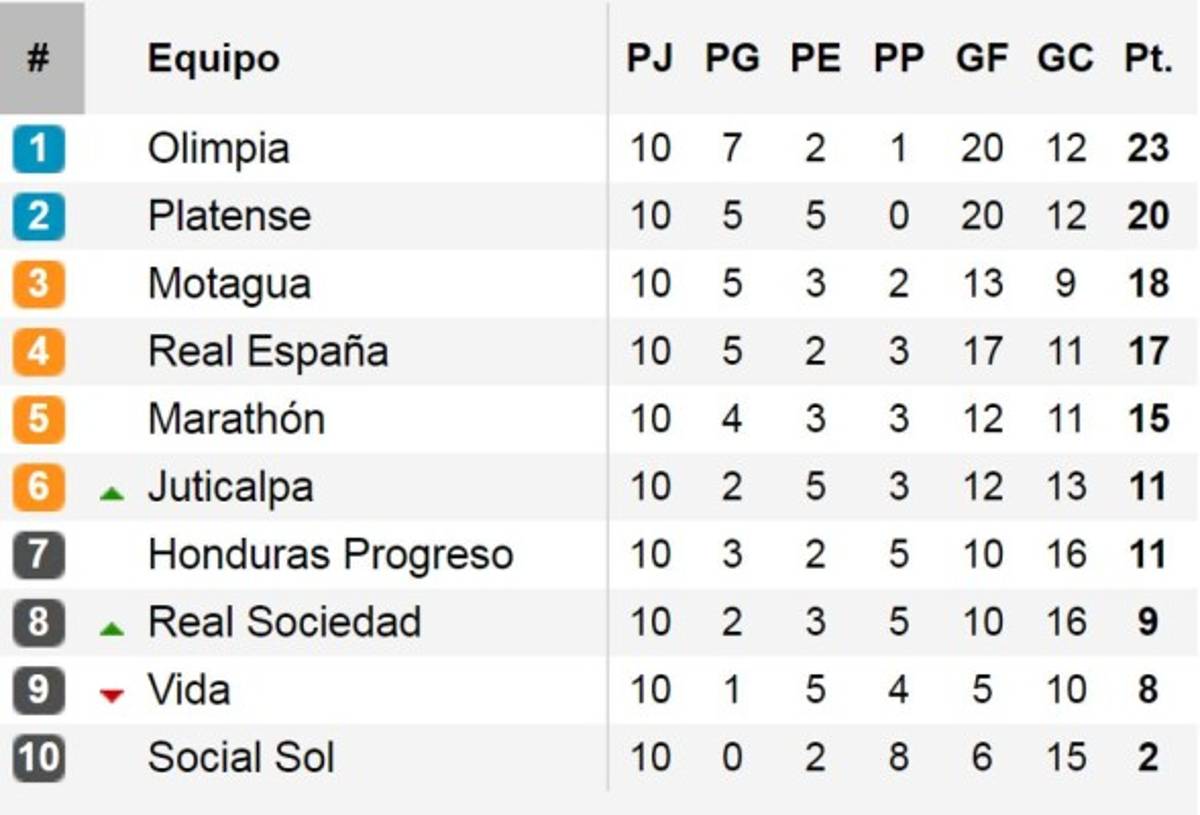Click Olimpia's 23 points value
The height and width of the screenshot is (815, 1200).
[1146, 149]
